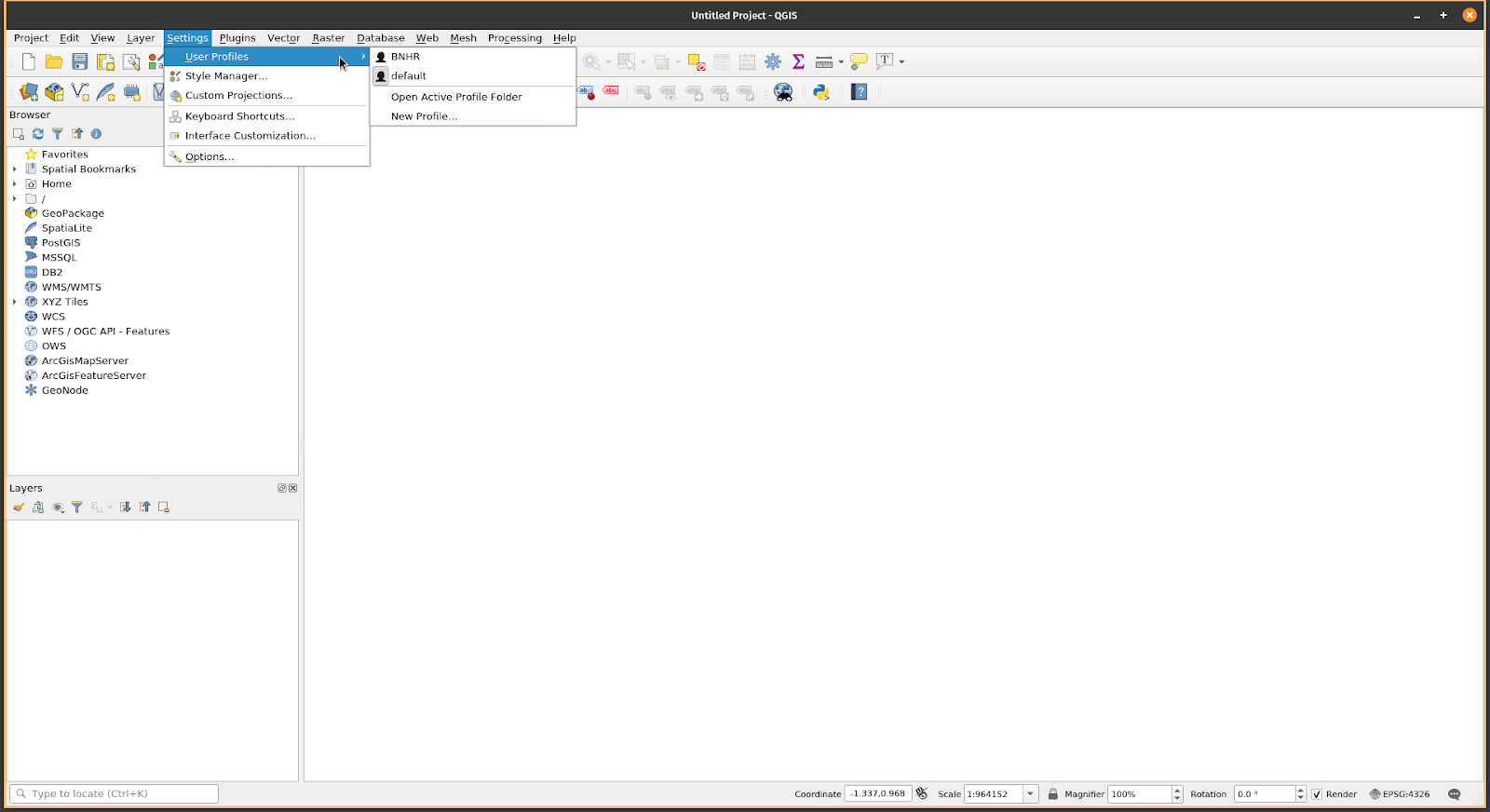Screen dimensions: 1490x812
Task: Enable Browser panel properties info icon
Action: click(x=96, y=134)
